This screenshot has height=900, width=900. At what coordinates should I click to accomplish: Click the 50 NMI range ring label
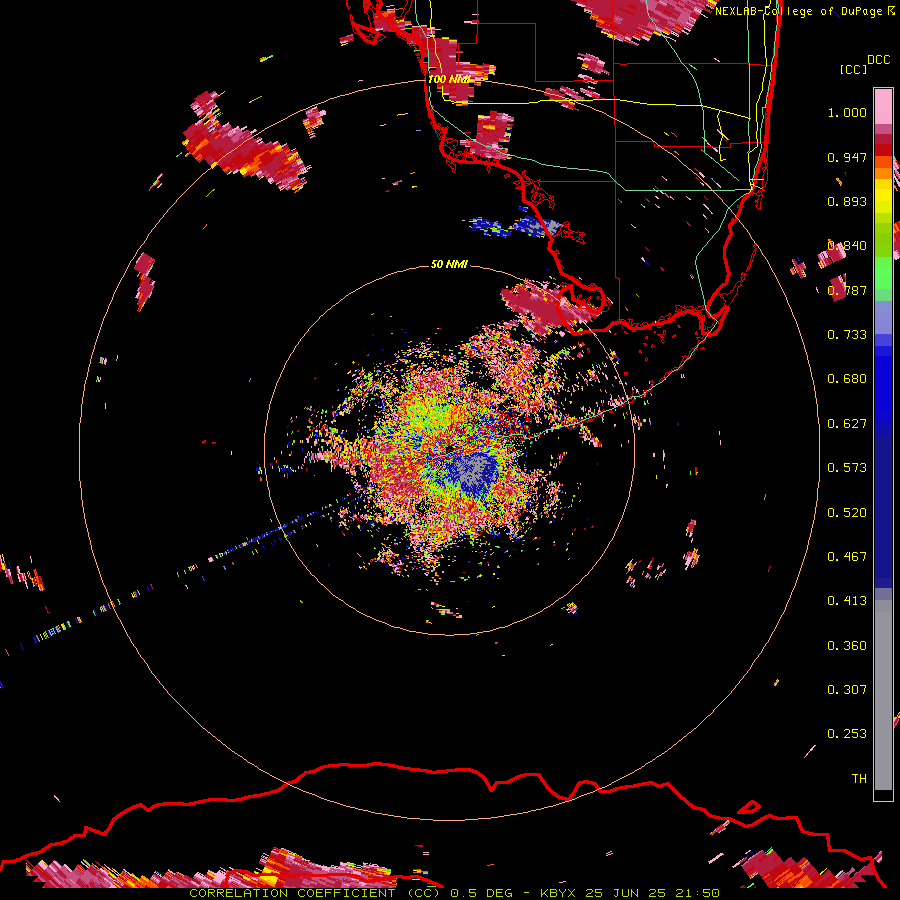pos(449,264)
